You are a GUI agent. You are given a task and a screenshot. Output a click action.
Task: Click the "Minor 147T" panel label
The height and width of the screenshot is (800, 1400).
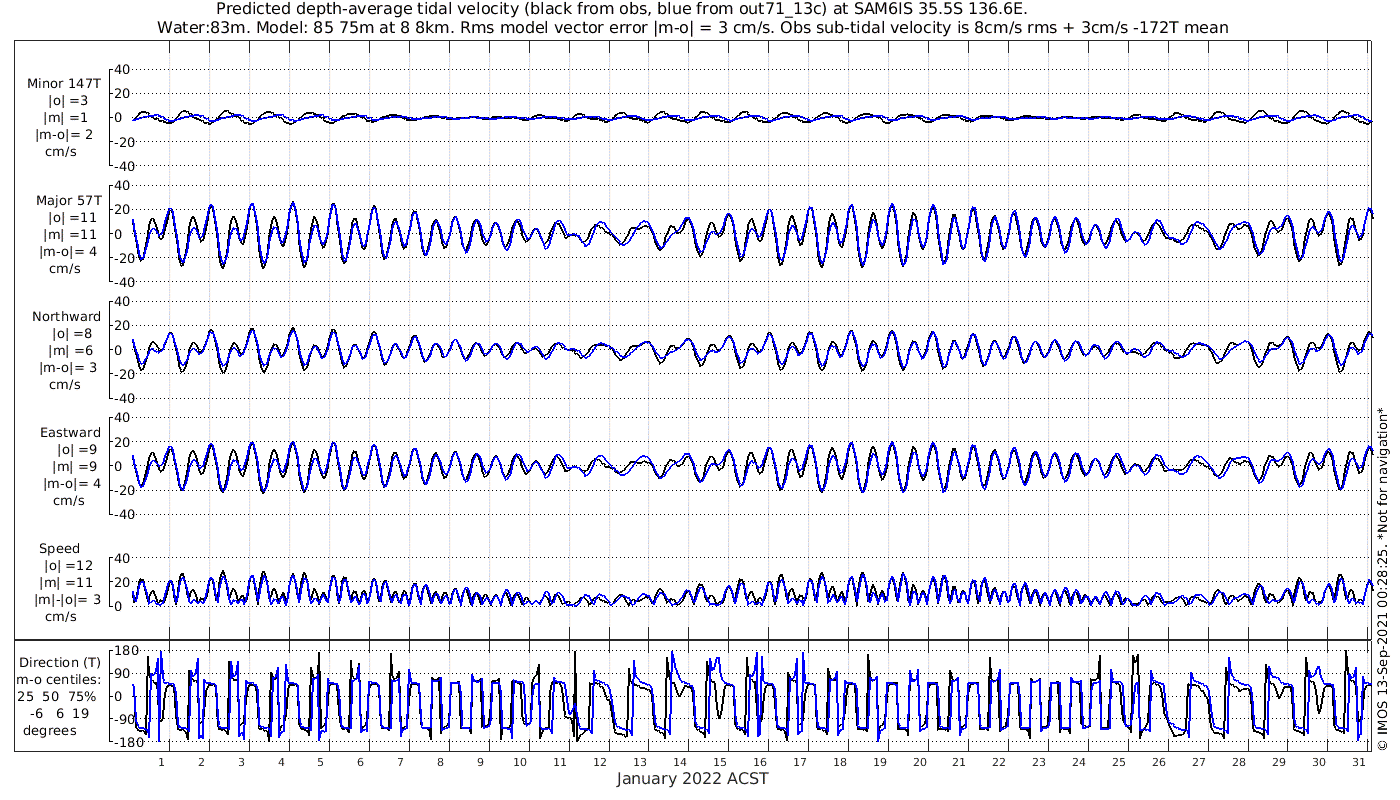pos(64,84)
